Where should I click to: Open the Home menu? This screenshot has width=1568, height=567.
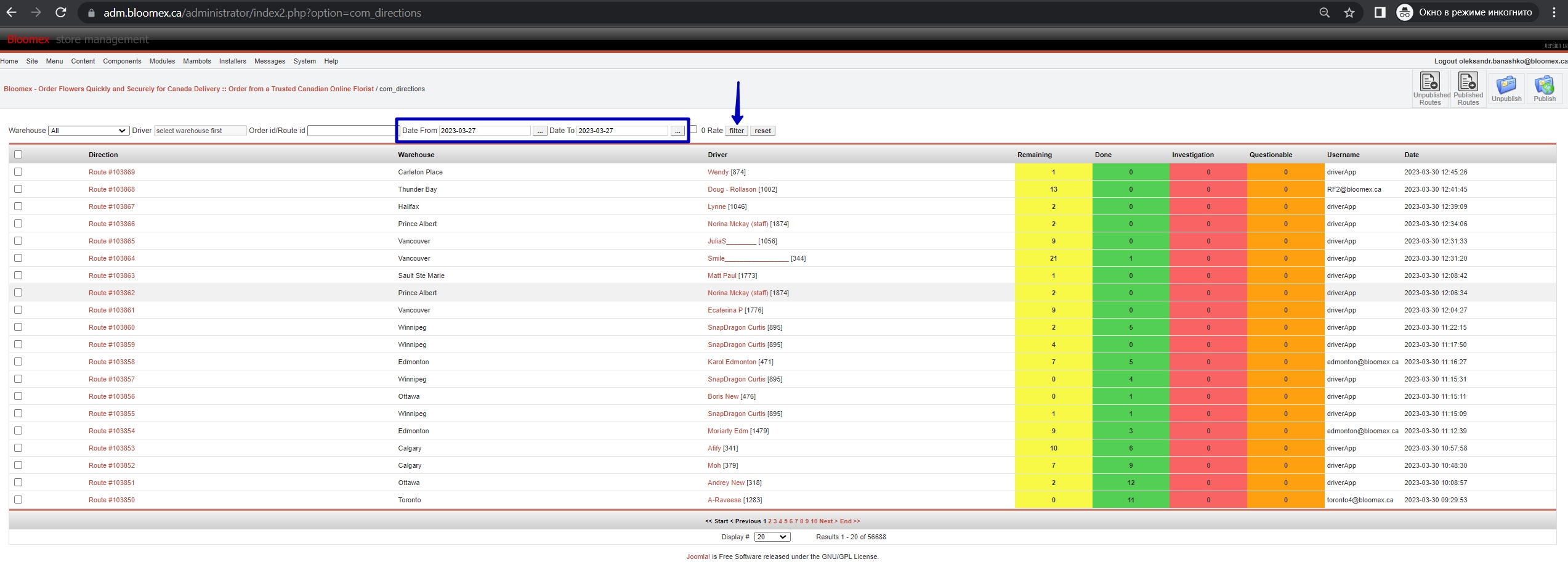click(x=9, y=61)
